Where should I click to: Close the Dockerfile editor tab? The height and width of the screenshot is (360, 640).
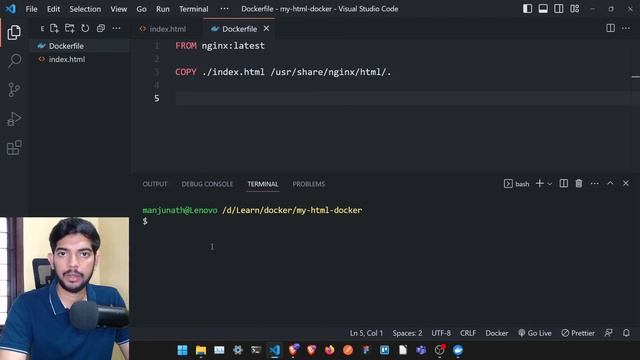coord(266,29)
